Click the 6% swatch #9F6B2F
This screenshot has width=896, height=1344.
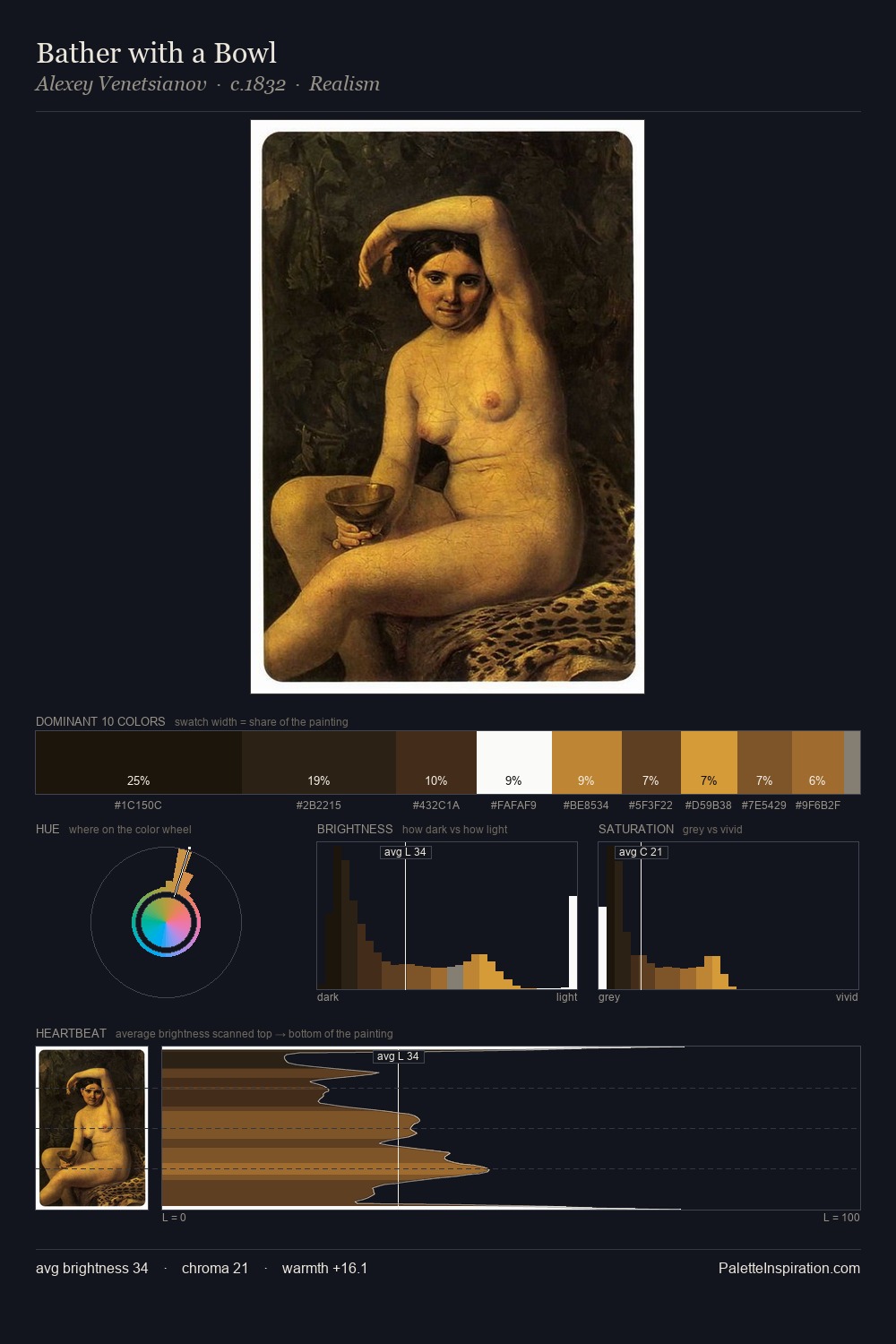(818, 762)
